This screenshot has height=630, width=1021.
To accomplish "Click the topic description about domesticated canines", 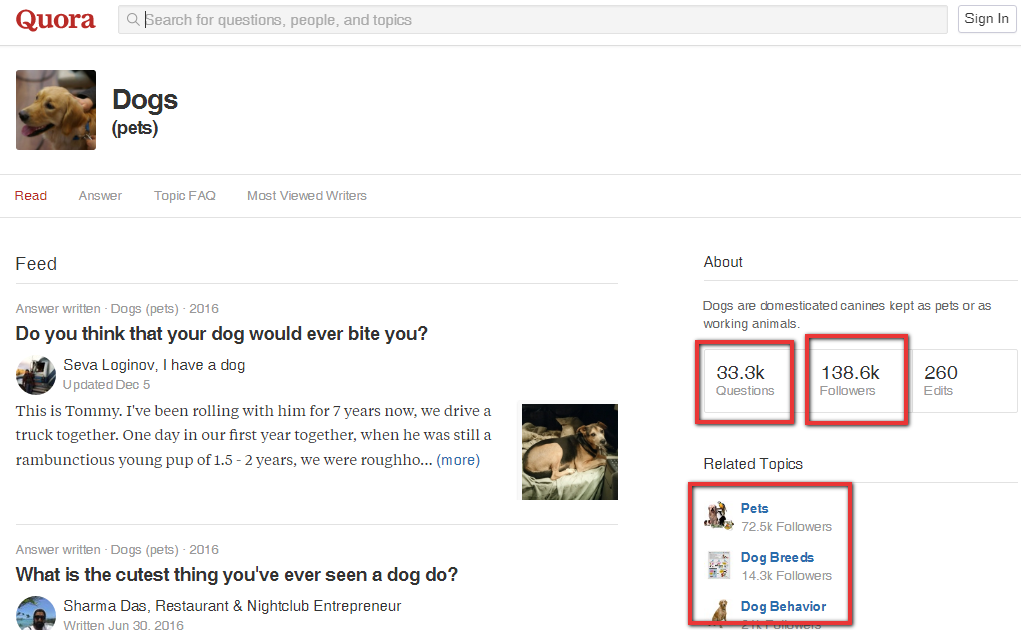I will (x=846, y=314).
